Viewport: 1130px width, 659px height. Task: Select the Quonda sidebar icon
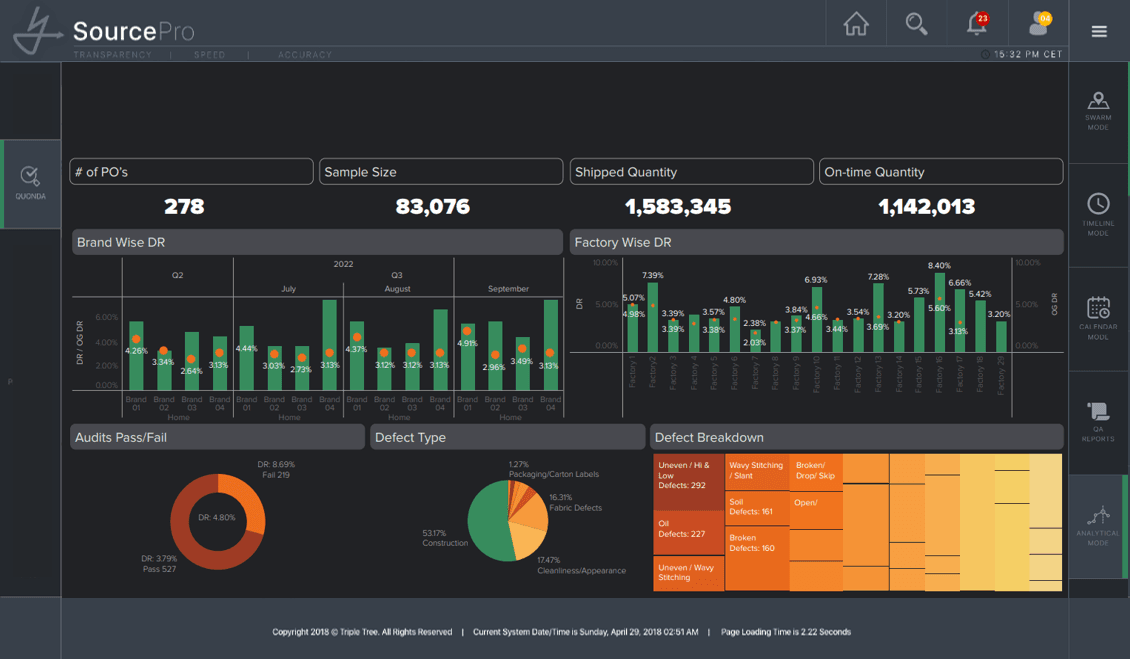pos(30,183)
